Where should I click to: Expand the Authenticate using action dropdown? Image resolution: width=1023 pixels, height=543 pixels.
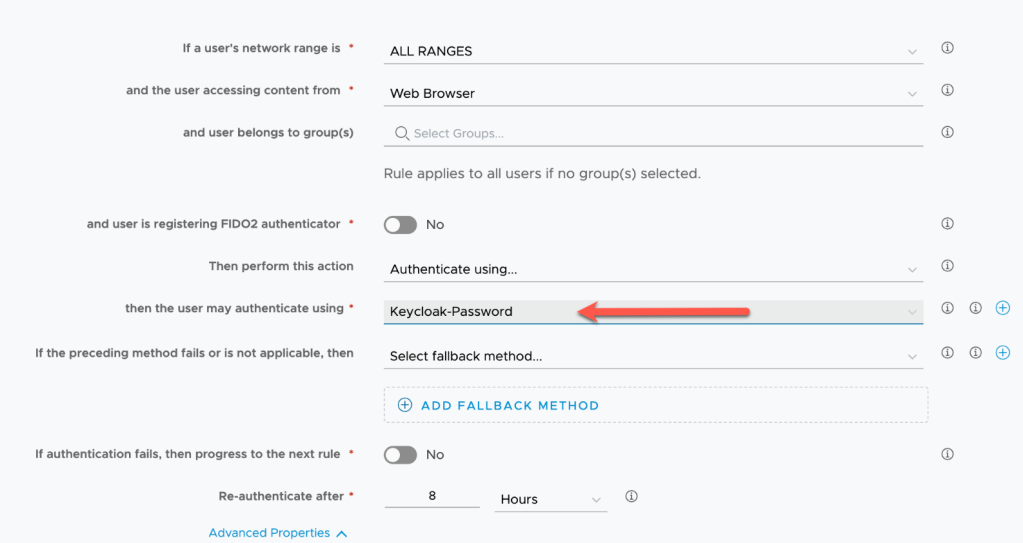pos(653,269)
